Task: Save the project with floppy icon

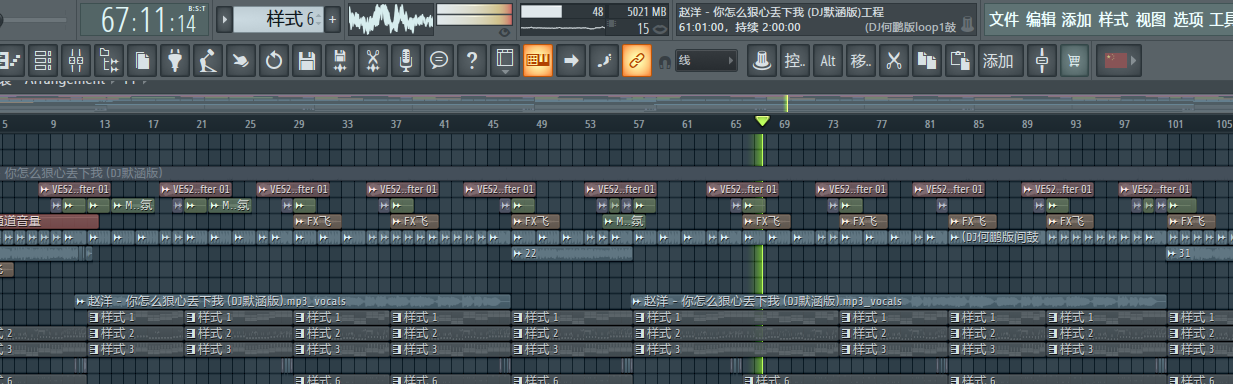Action: coord(307,61)
